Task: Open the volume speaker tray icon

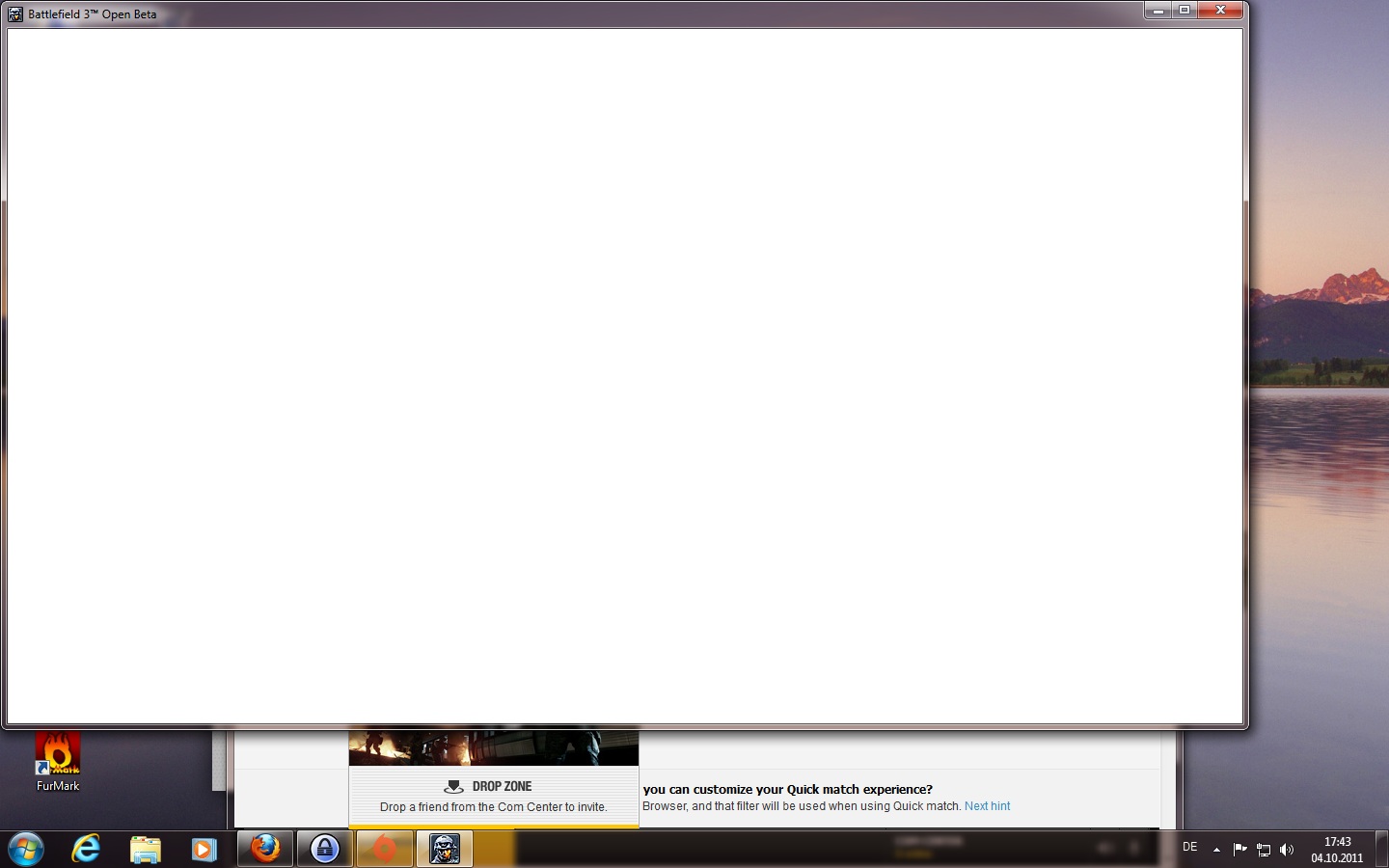Action: pos(1287,850)
